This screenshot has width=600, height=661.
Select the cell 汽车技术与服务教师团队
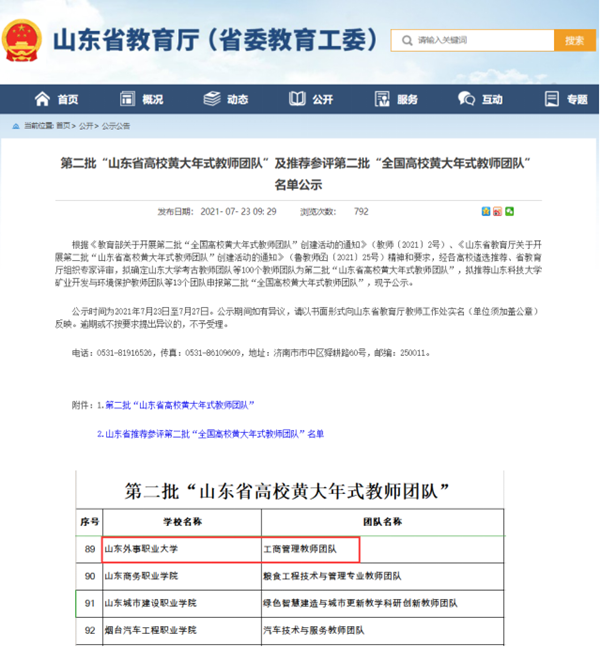tap(382, 631)
